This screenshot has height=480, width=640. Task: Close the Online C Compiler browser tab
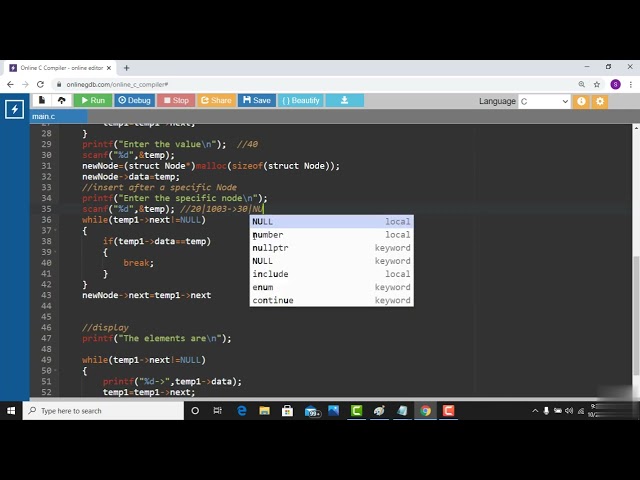point(109,68)
